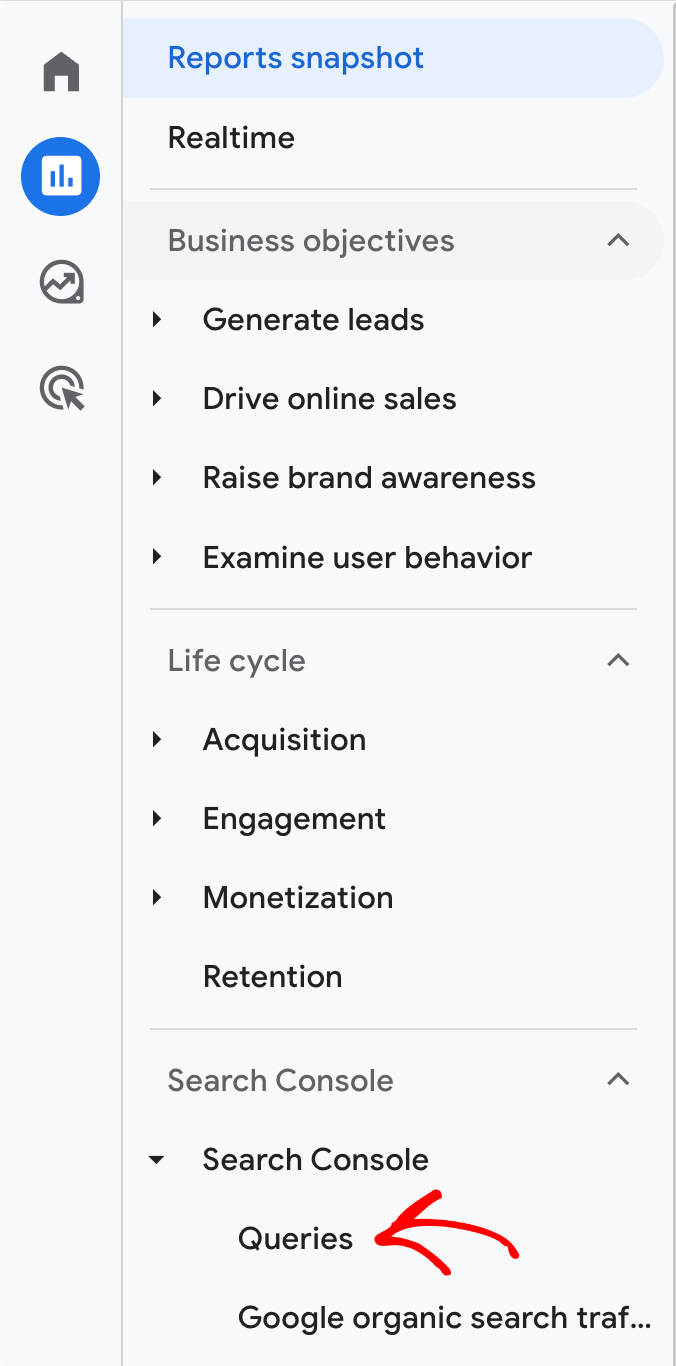Viewport: 676px width, 1366px height.
Task: Expand Examine user behavior reports
Action: point(157,557)
